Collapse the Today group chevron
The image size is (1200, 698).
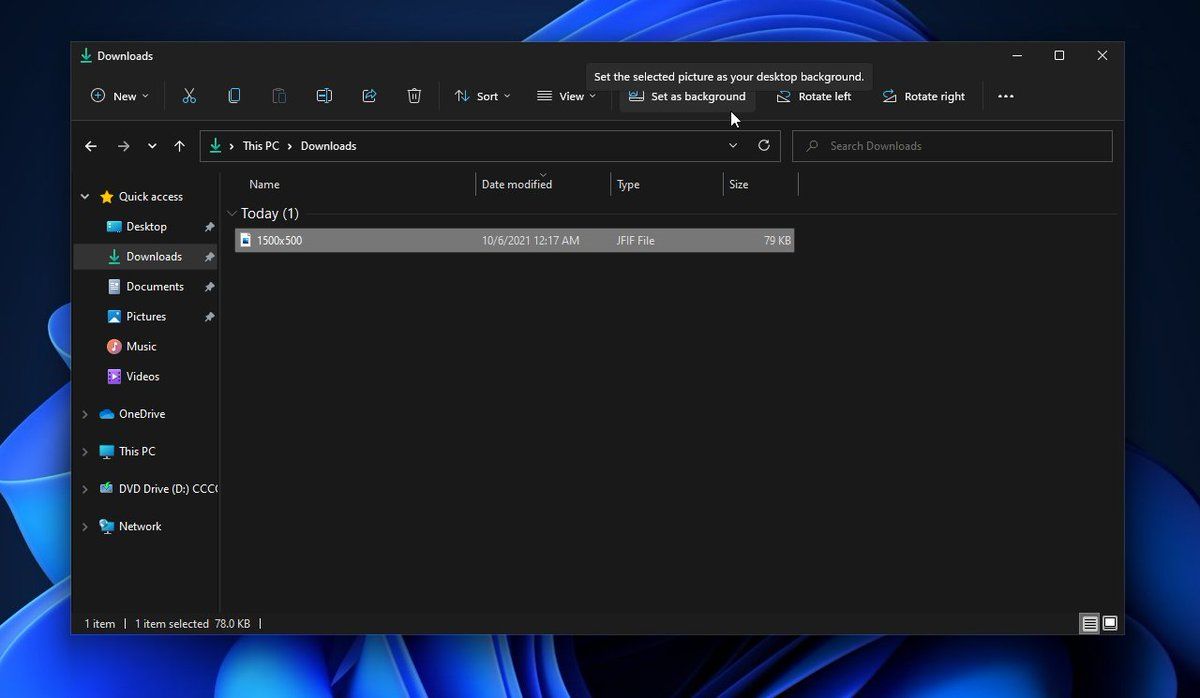(232, 213)
